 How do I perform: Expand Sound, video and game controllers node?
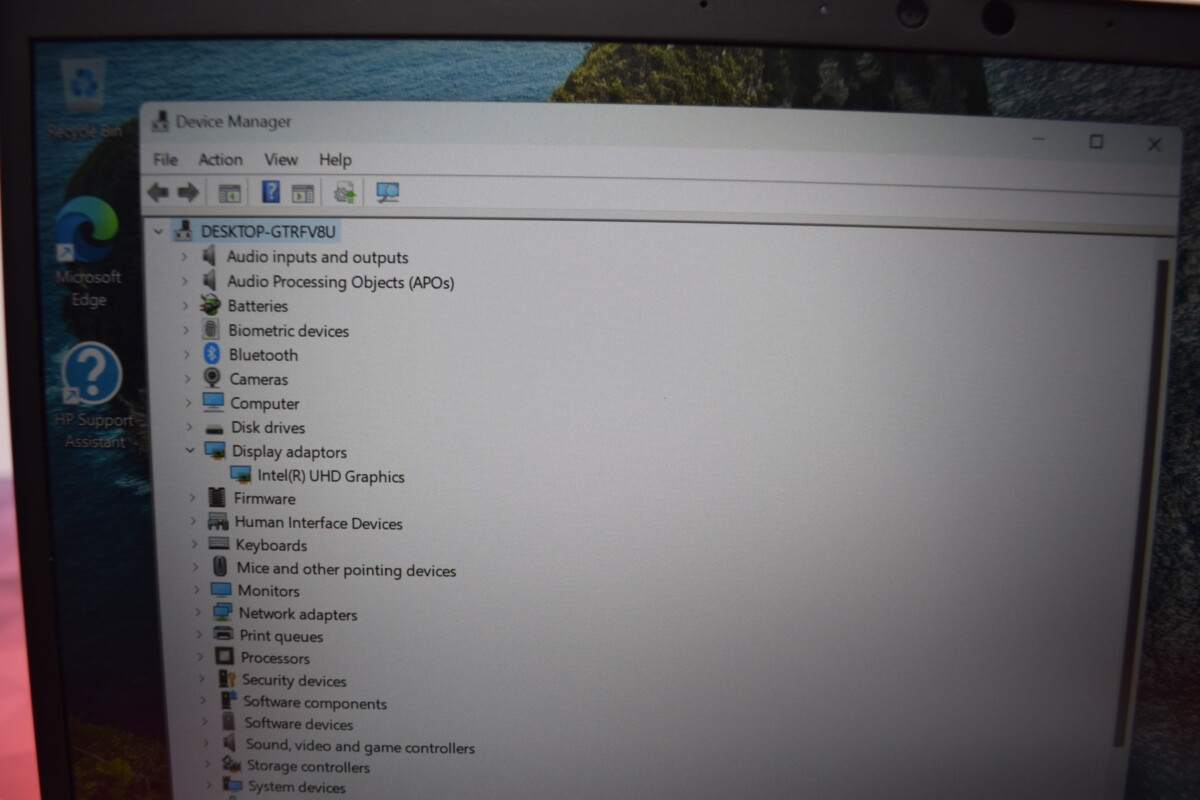pos(206,744)
